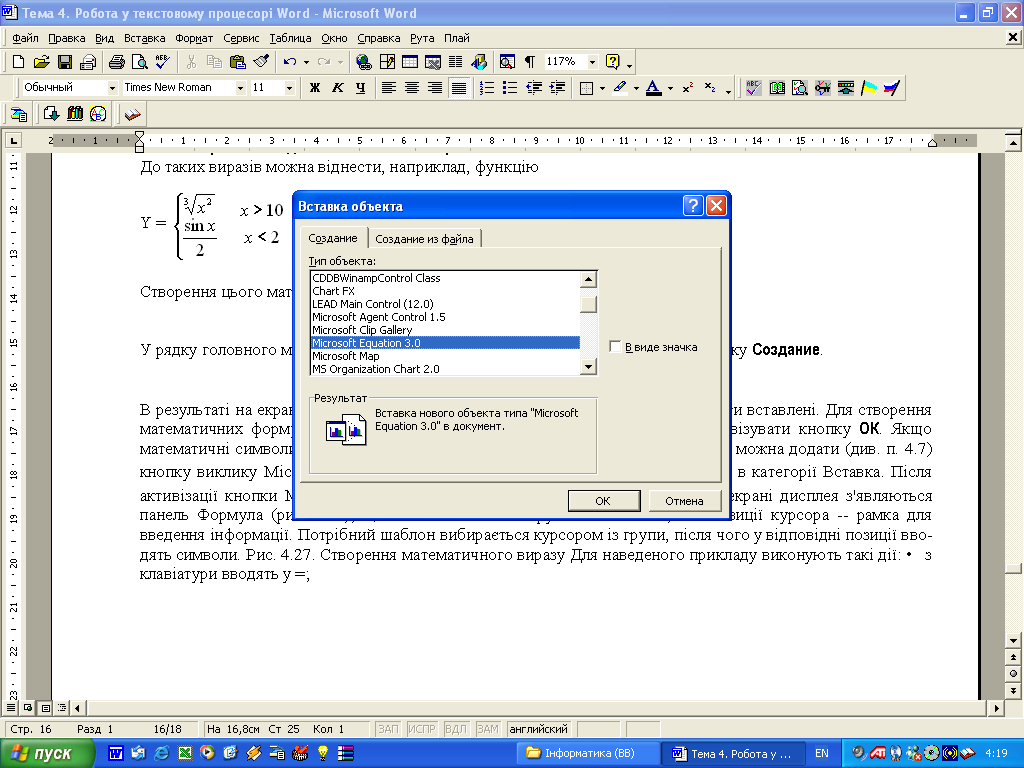Image resolution: width=1024 pixels, height=768 pixels.
Task: Increase paragraph indent
Action: click(557, 88)
